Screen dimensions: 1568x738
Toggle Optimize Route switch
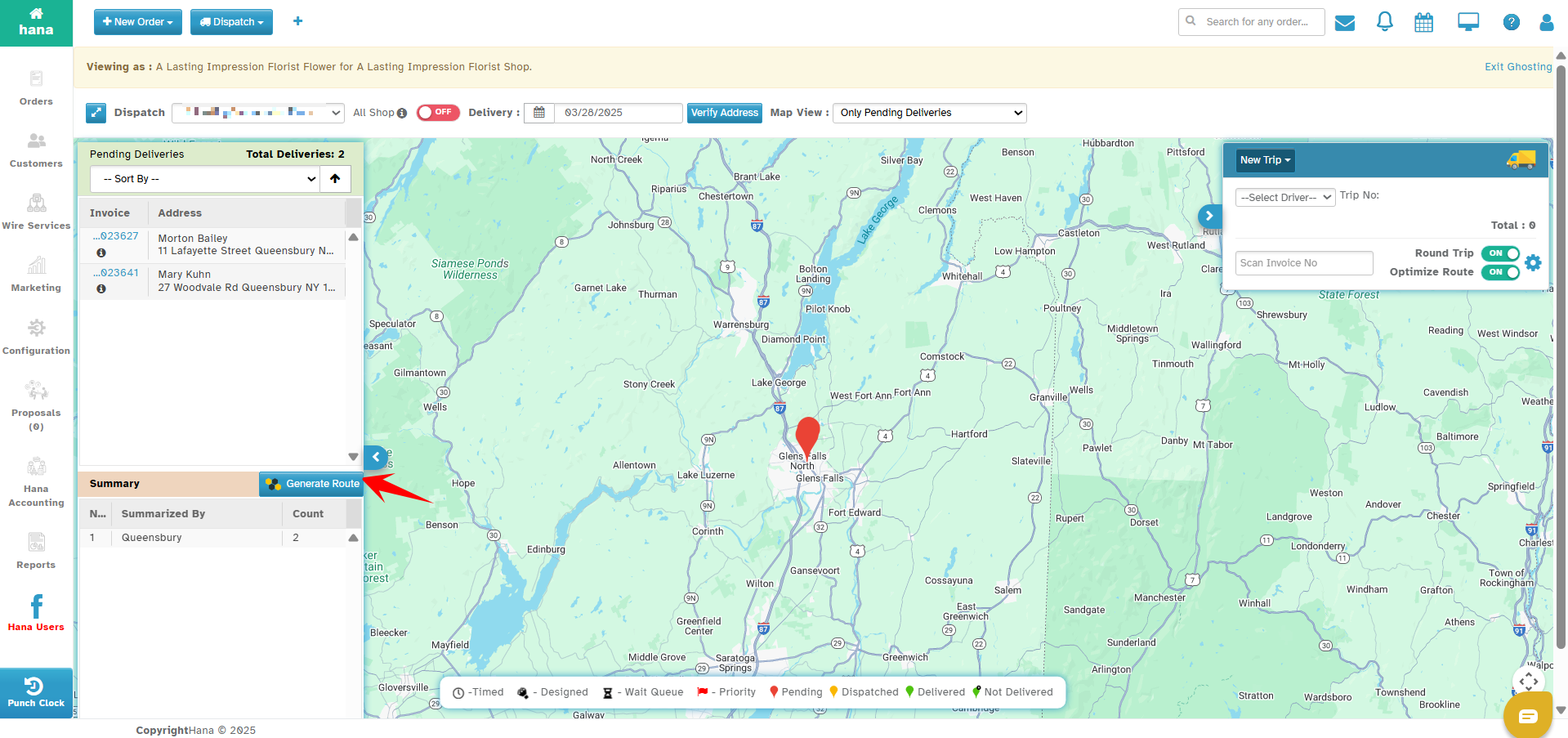[1500, 272]
